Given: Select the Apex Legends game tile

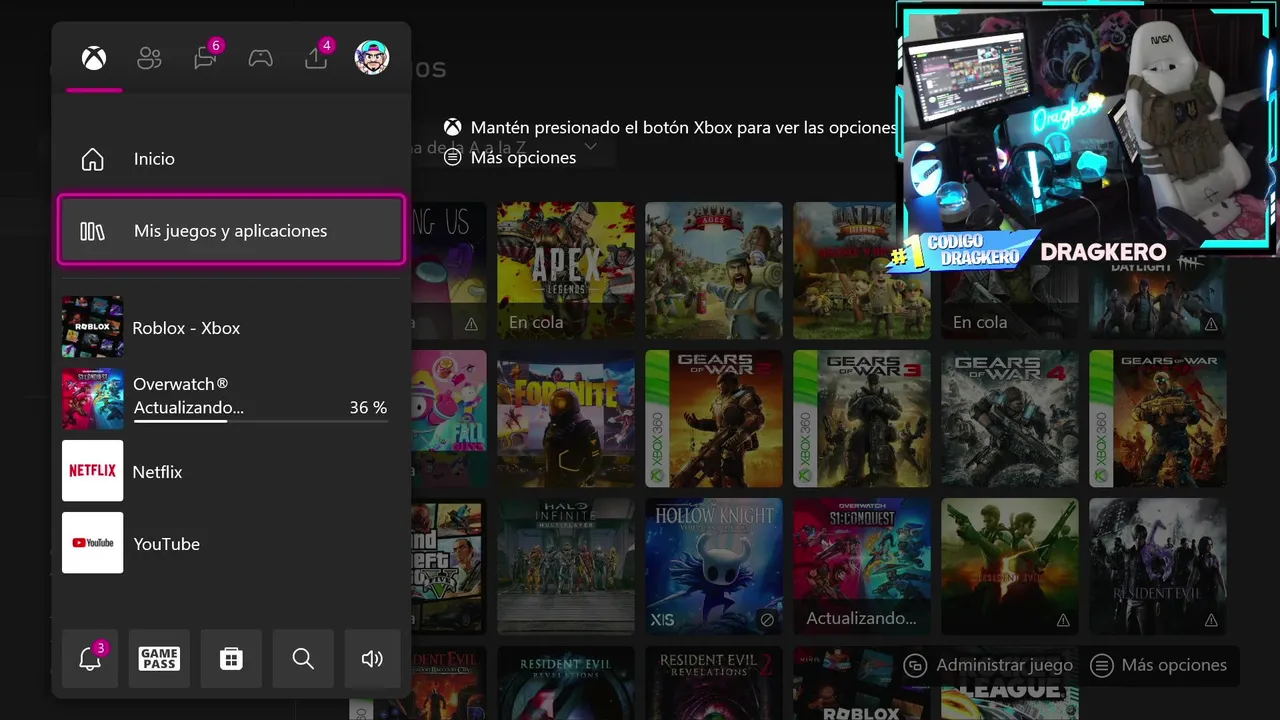Looking at the screenshot, I should coord(566,271).
